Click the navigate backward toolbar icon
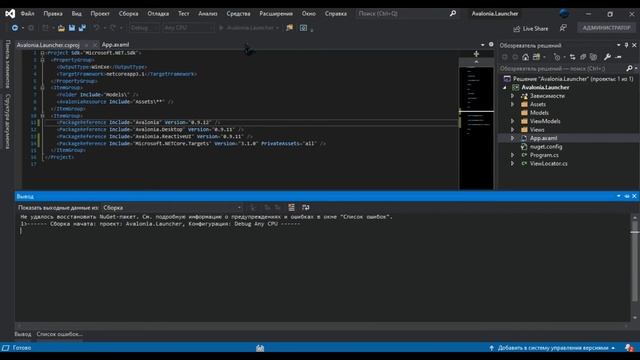 click(15, 28)
